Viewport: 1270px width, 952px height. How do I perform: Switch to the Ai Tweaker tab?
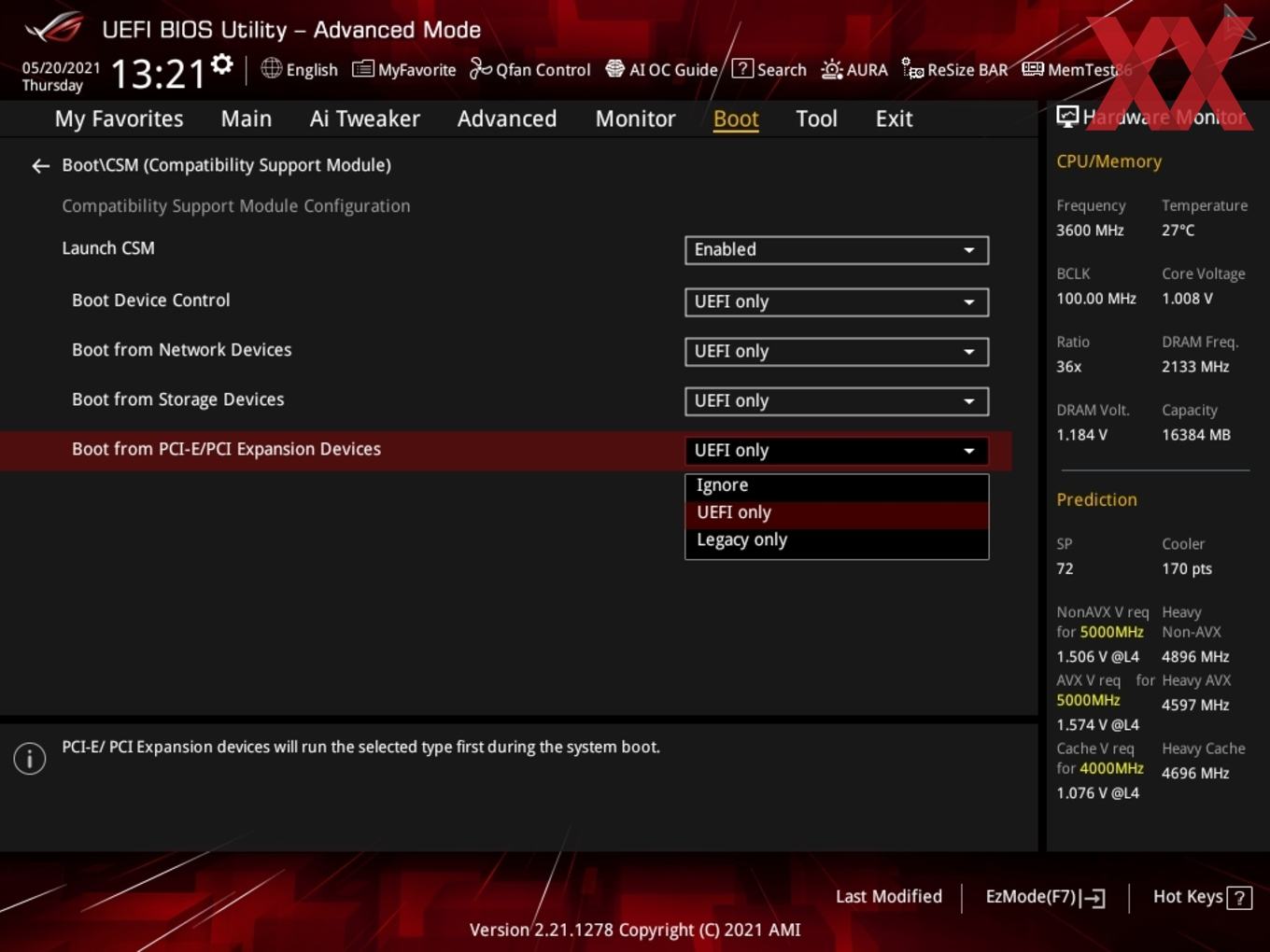[365, 119]
